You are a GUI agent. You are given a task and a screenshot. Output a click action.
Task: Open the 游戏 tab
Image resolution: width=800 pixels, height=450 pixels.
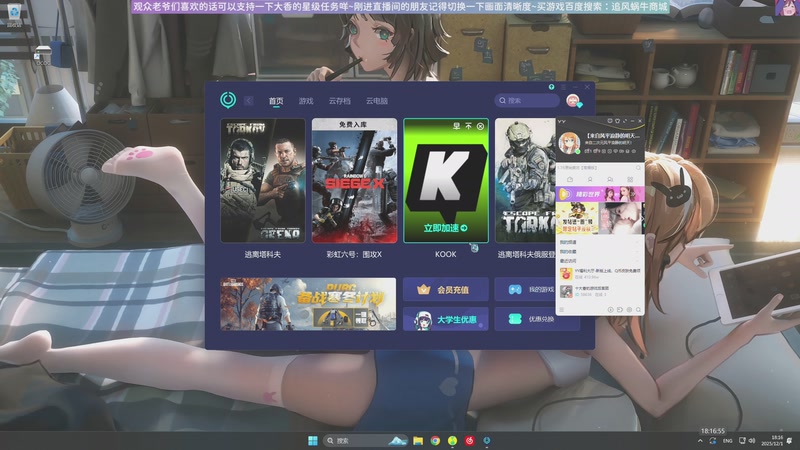point(306,101)
